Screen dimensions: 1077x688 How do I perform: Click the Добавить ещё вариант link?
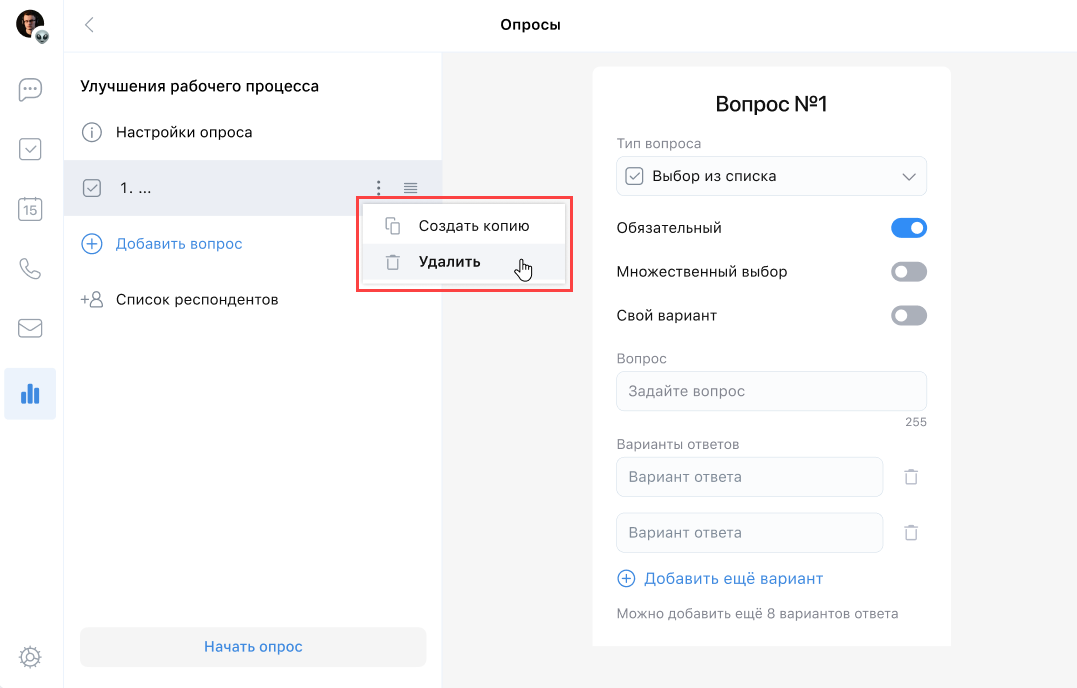coord(732,578)
